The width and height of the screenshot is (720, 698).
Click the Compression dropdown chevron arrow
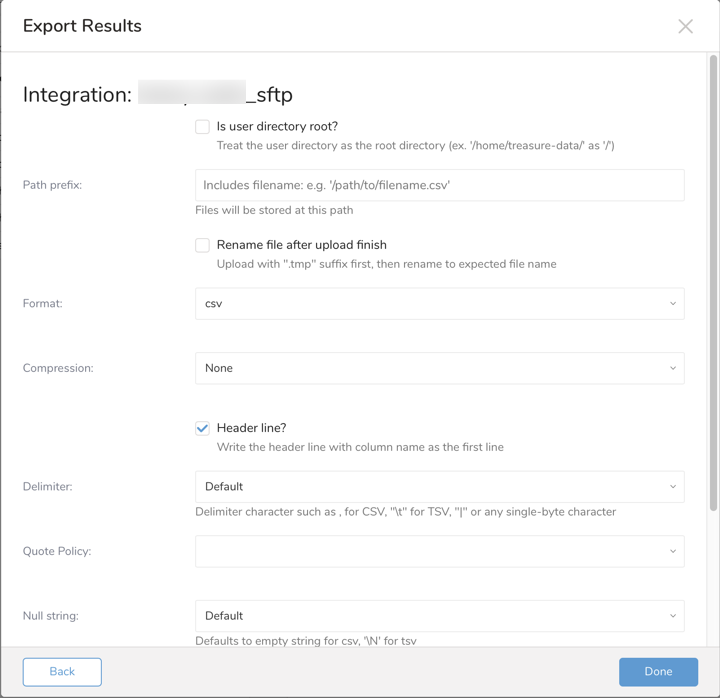click(x=673, y=368)
